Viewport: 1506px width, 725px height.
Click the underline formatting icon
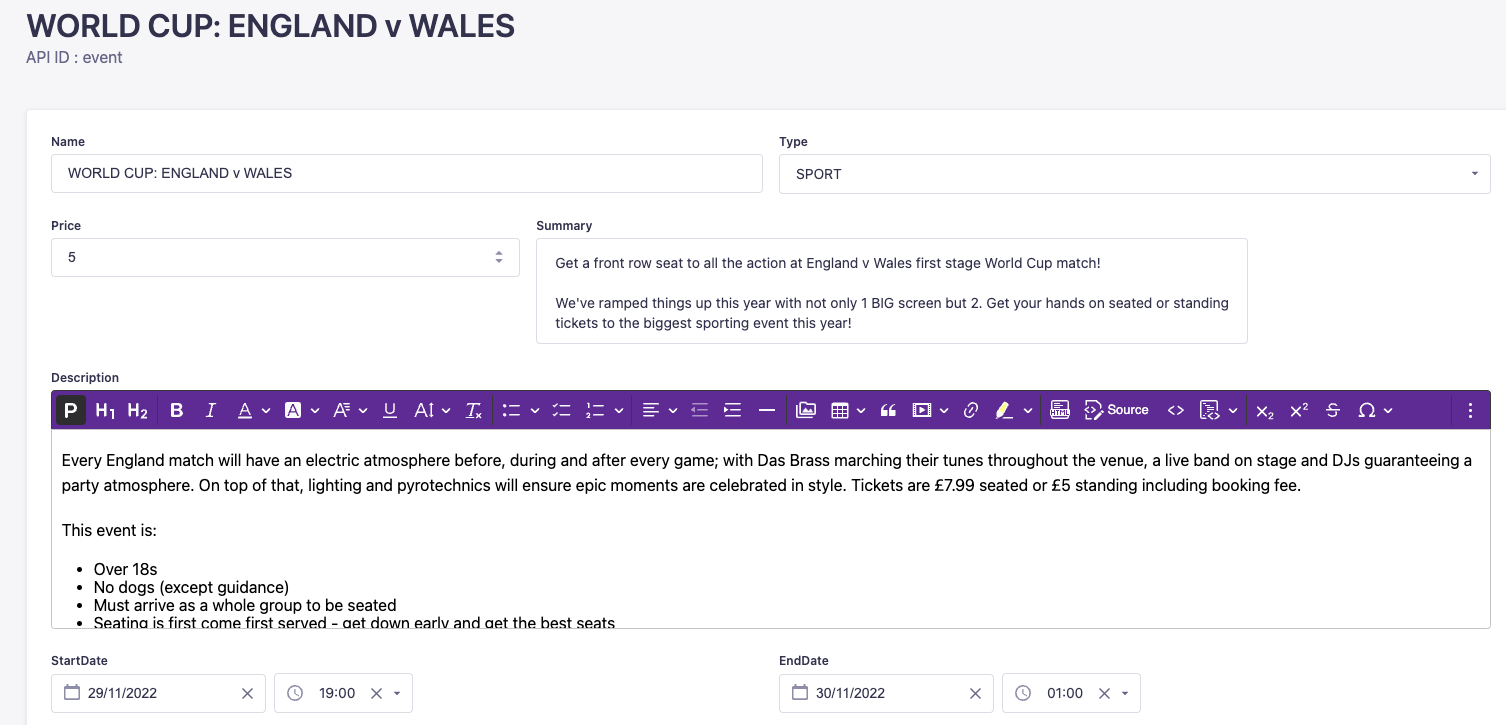390,410
